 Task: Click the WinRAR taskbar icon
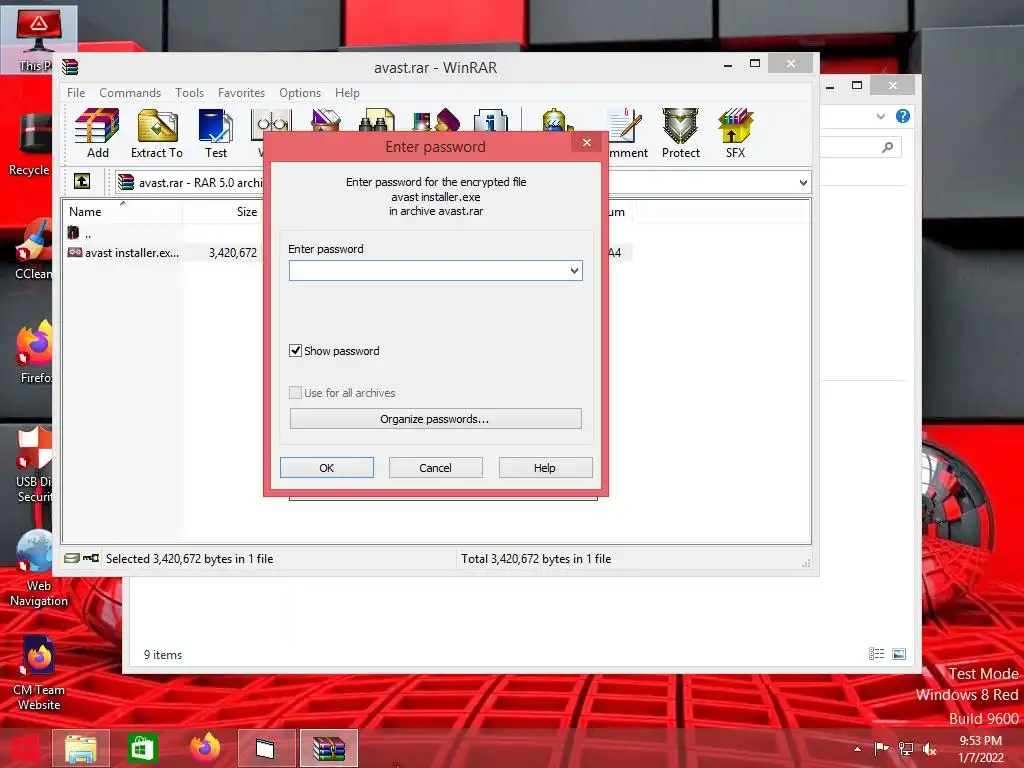[328, 748]
